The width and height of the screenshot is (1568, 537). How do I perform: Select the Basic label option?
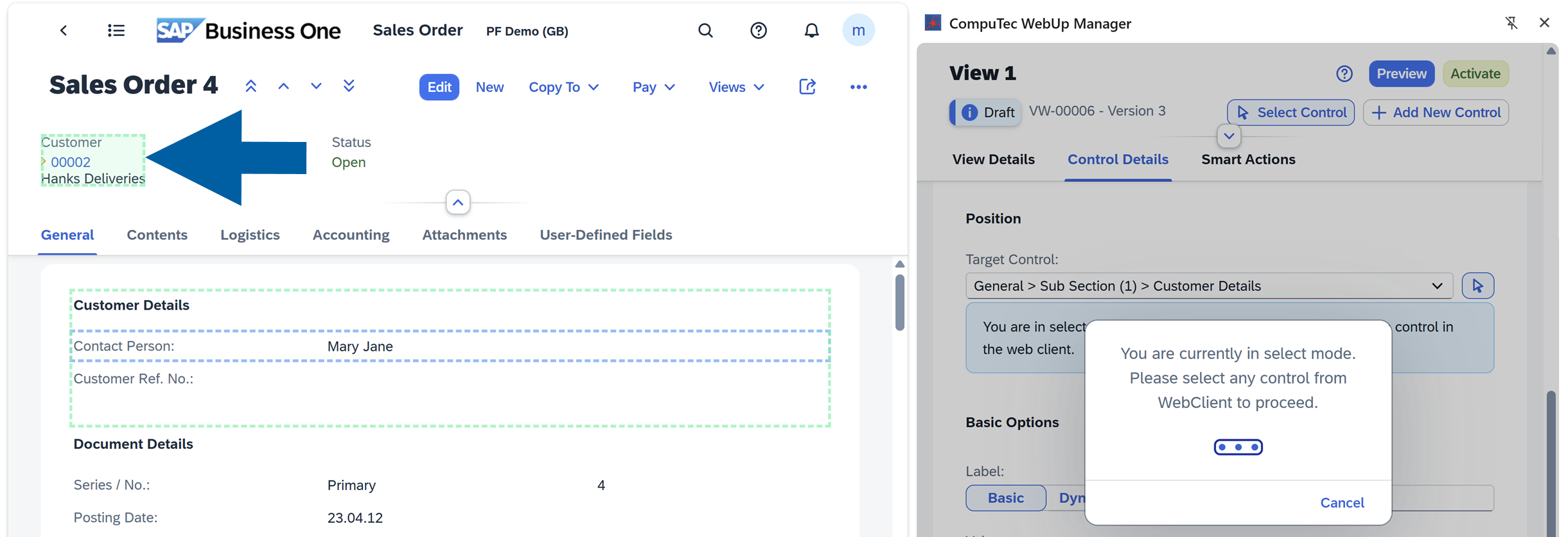pyautogui.click(x=1006, y=498)
